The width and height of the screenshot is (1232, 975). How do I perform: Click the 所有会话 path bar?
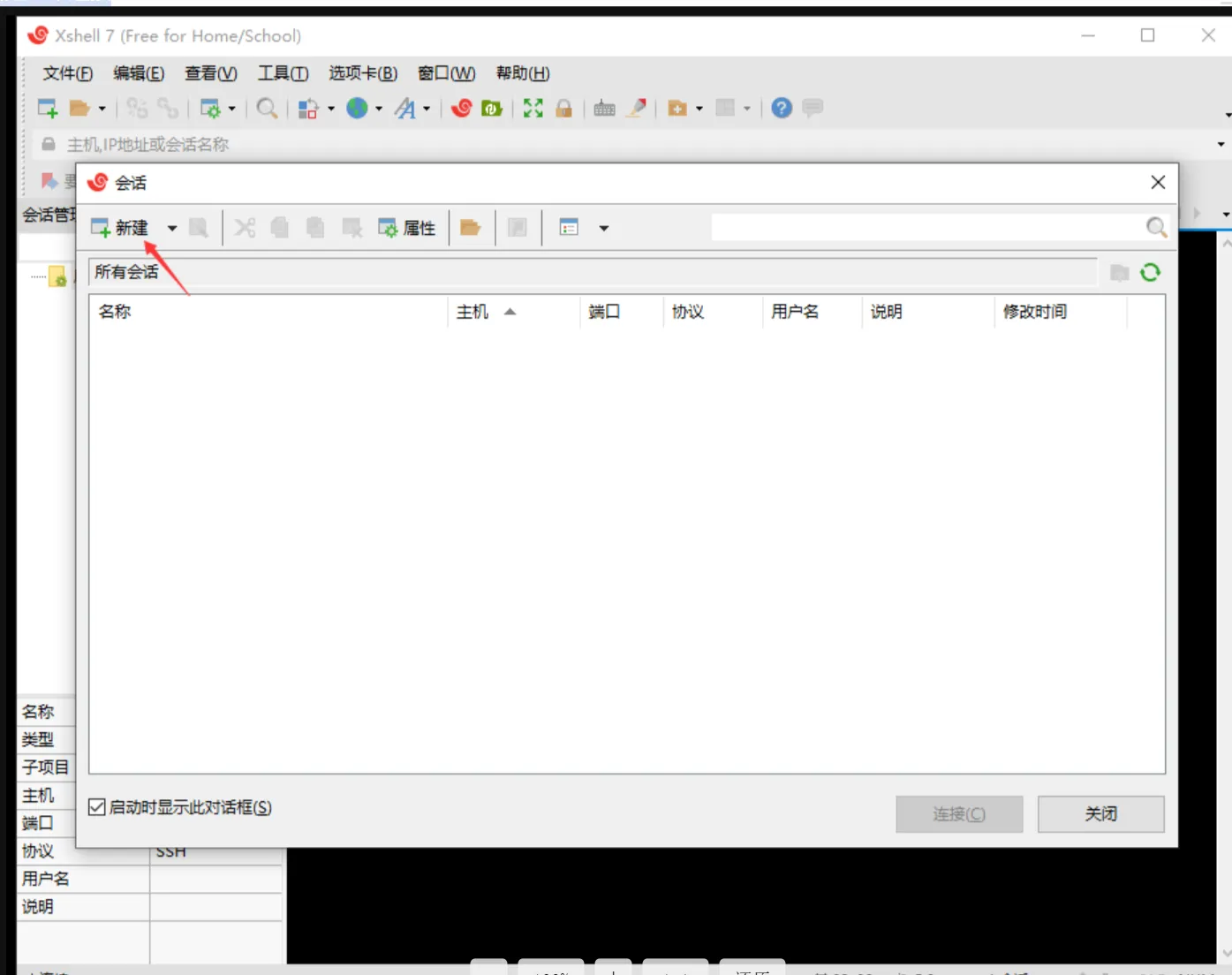point(593,272)
